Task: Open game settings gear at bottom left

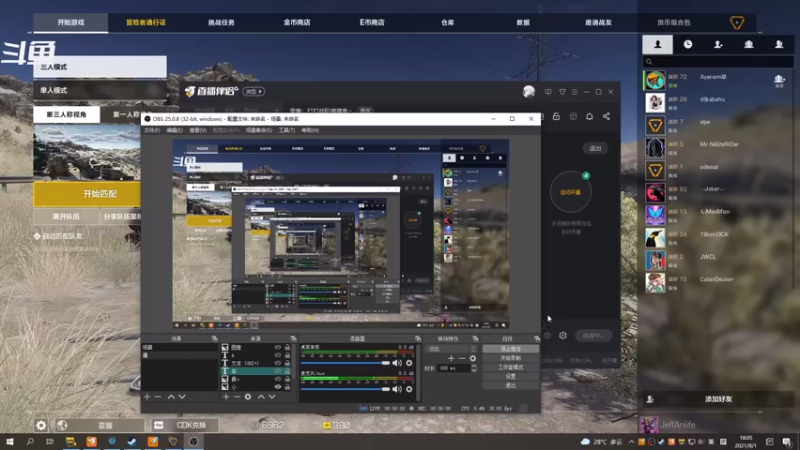Action: (41, 425)
